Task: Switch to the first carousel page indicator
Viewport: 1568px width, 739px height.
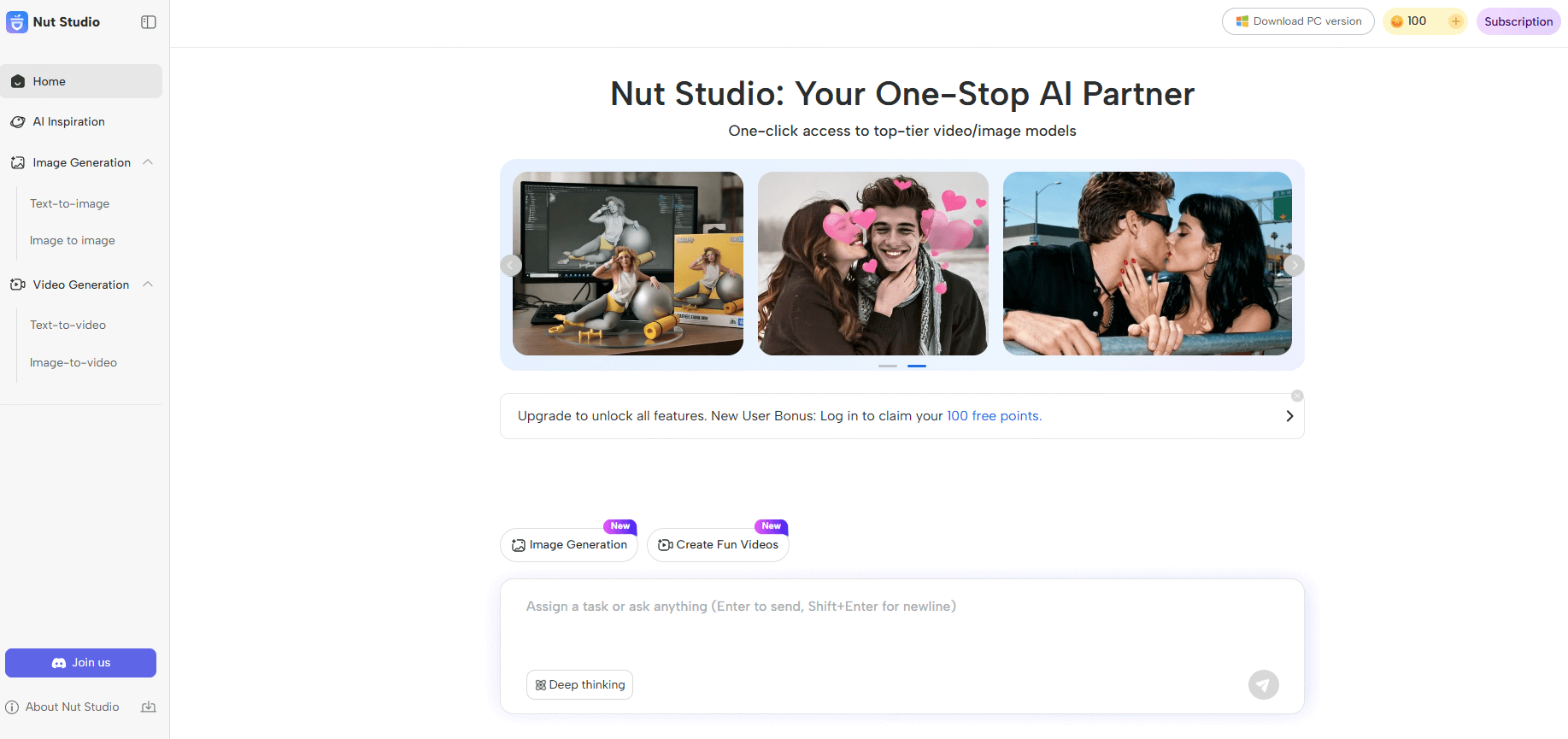Action: tap(888, 366)
